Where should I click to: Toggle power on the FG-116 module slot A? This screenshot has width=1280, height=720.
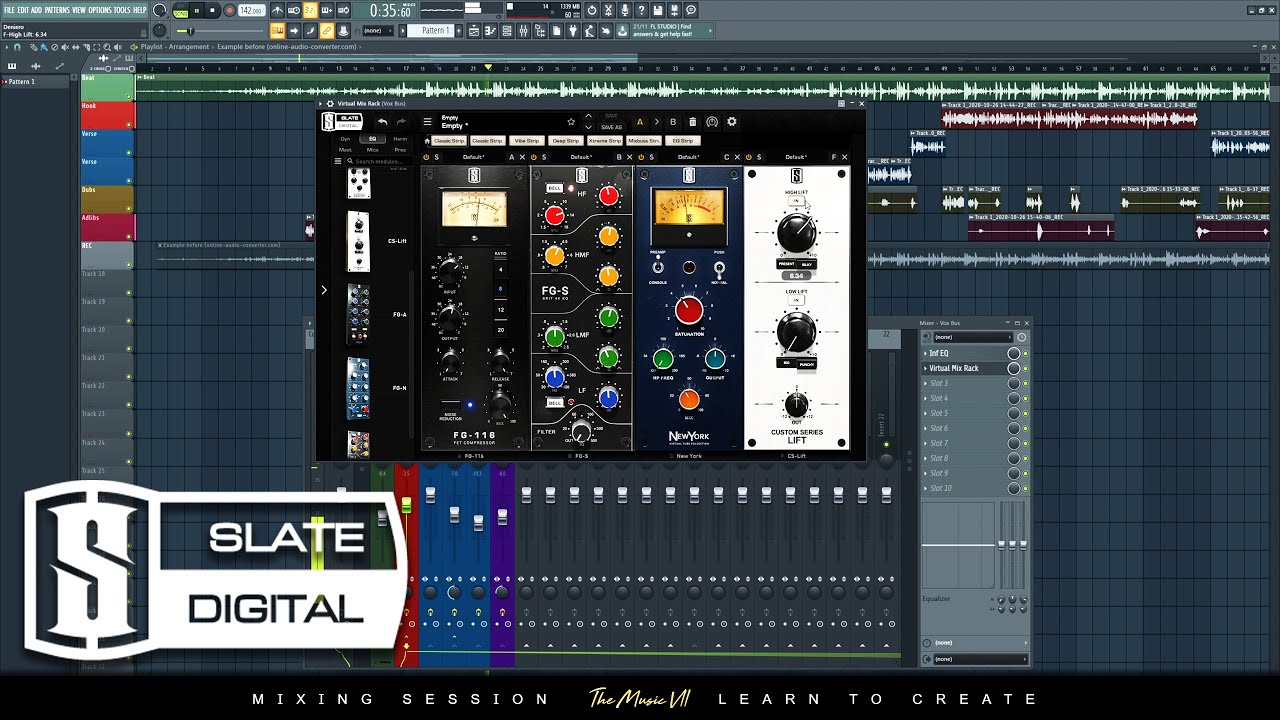425,157
